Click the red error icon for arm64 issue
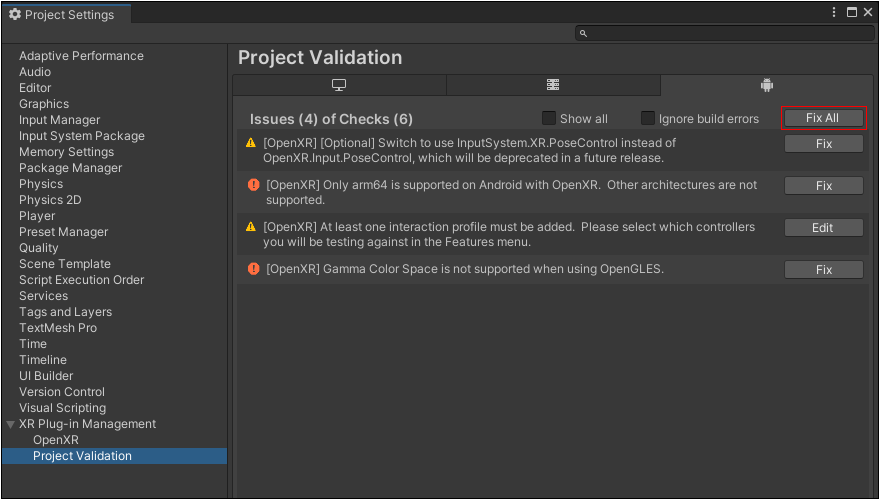This screenshot has width=880, height=500. (254, 185)
